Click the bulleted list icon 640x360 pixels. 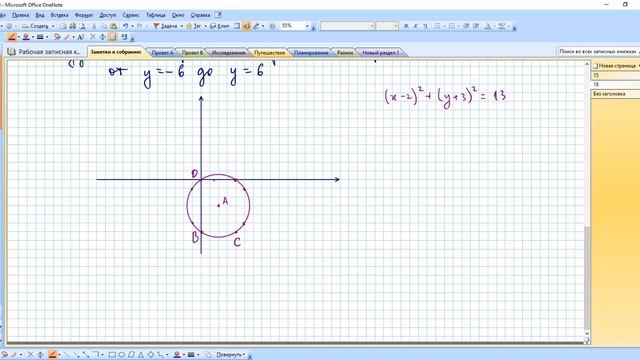point(437,26)
